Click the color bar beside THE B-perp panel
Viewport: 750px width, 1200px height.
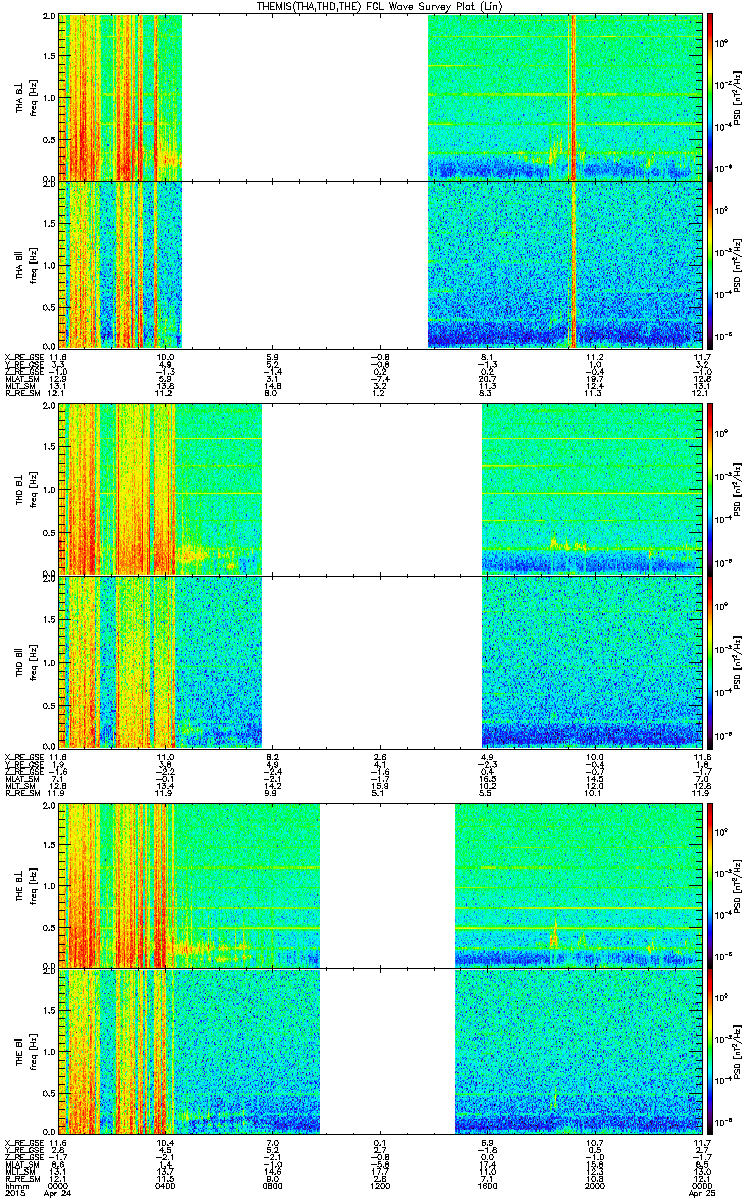(710, 884)
